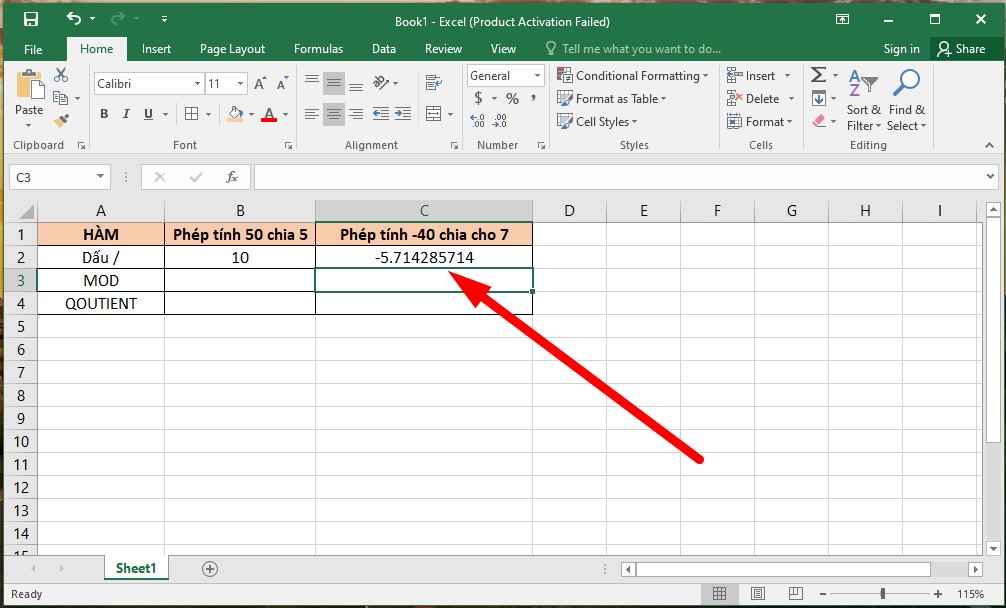Open the Number Format dropdown showing General
1006x608 pixels.
pyautogui.click(x=537, y=75)
